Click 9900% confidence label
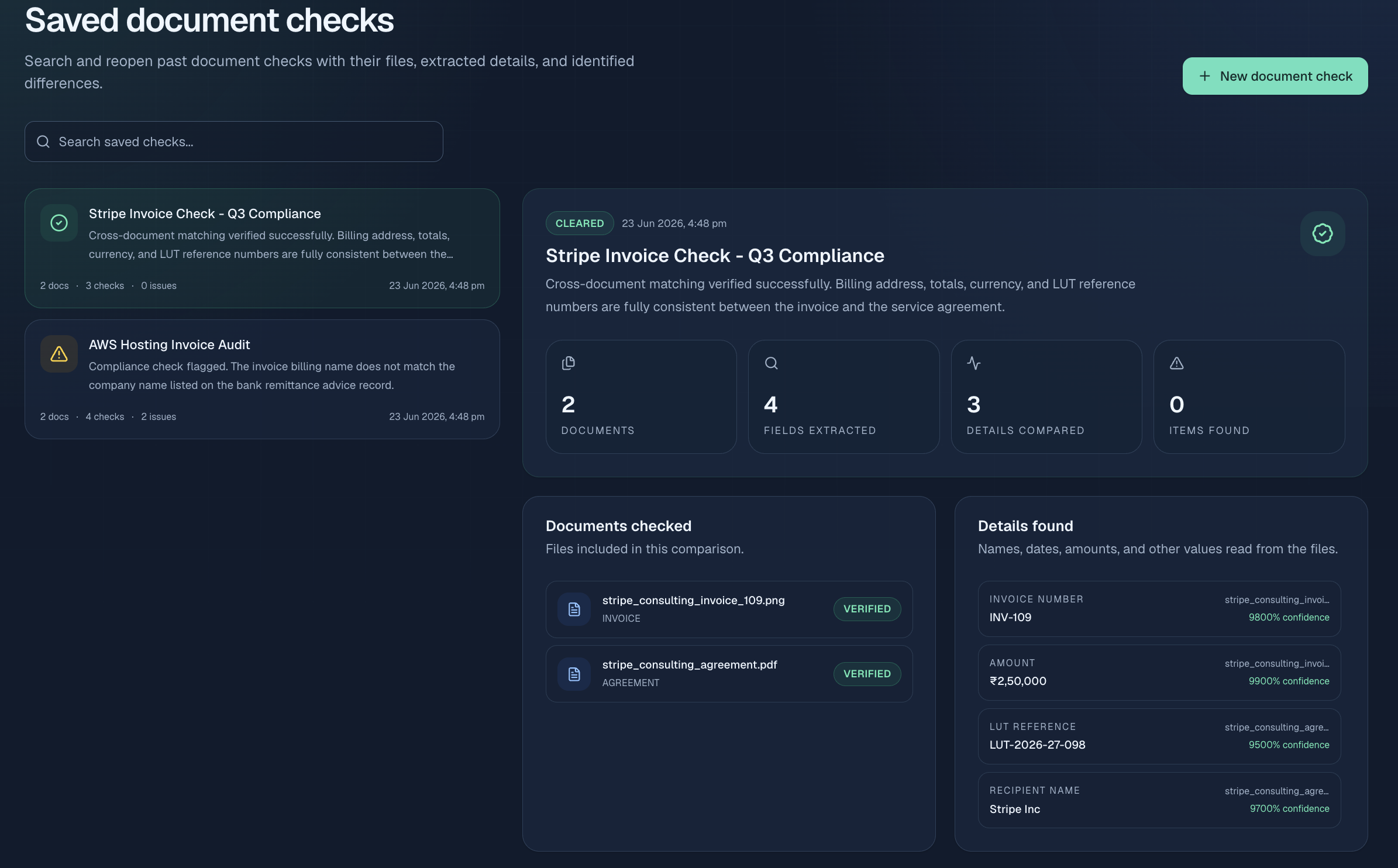Viewport: 1398px width, 868px height. (1289, 681)
